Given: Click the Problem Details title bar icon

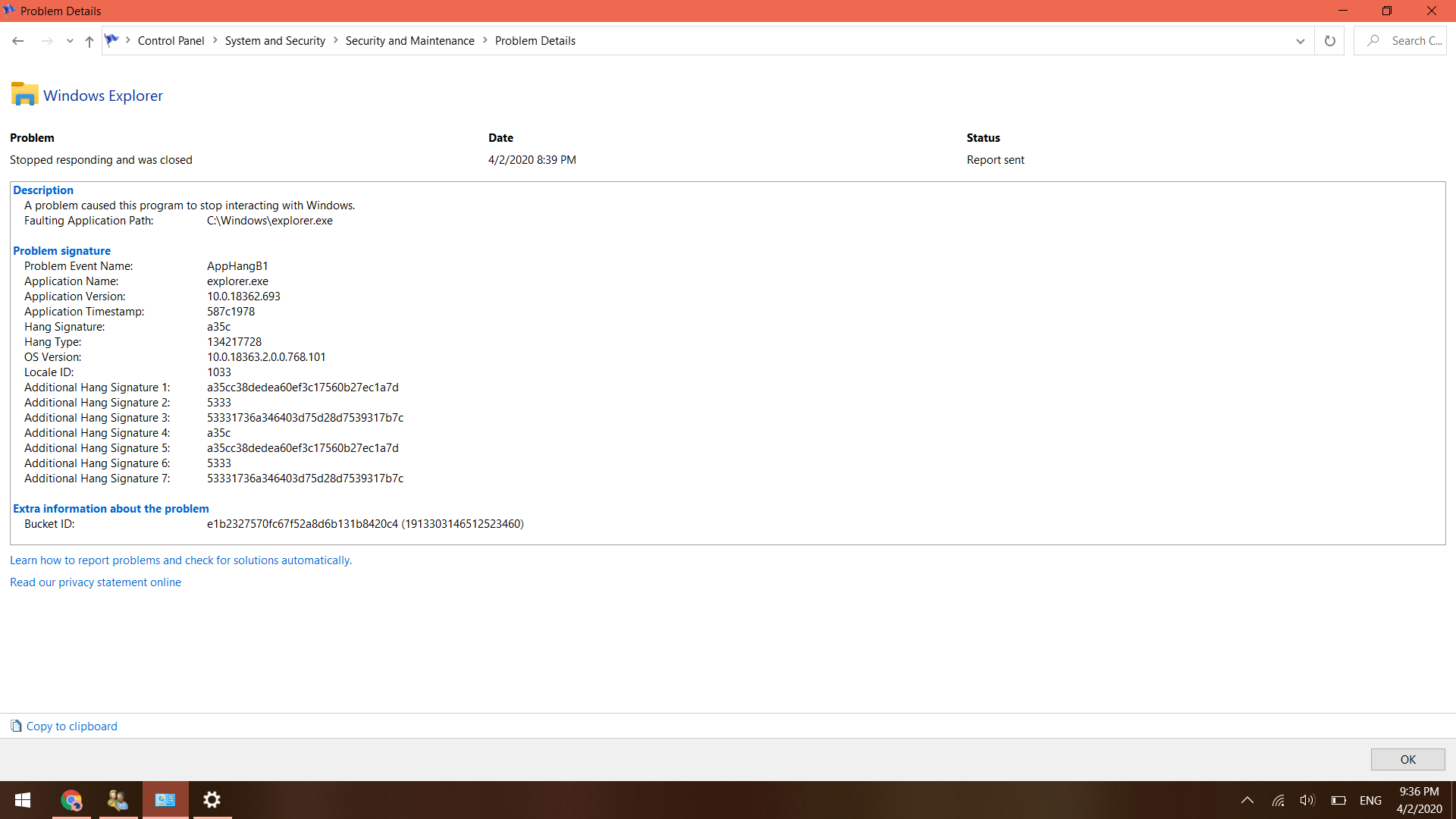Looking at the screenshot, I should point(9,10).
